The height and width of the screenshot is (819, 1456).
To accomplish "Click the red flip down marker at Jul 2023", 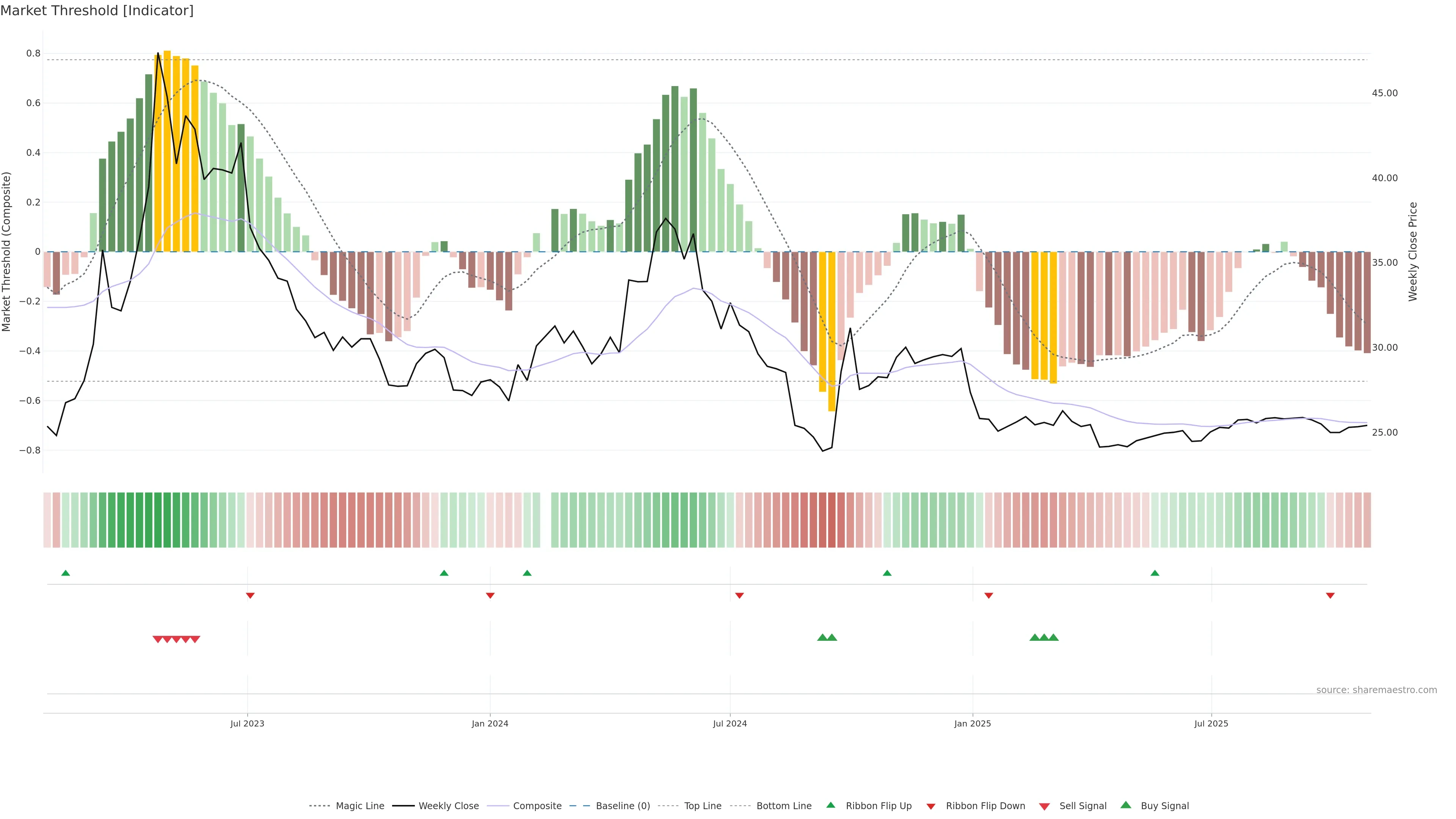I will click(250, 596).
